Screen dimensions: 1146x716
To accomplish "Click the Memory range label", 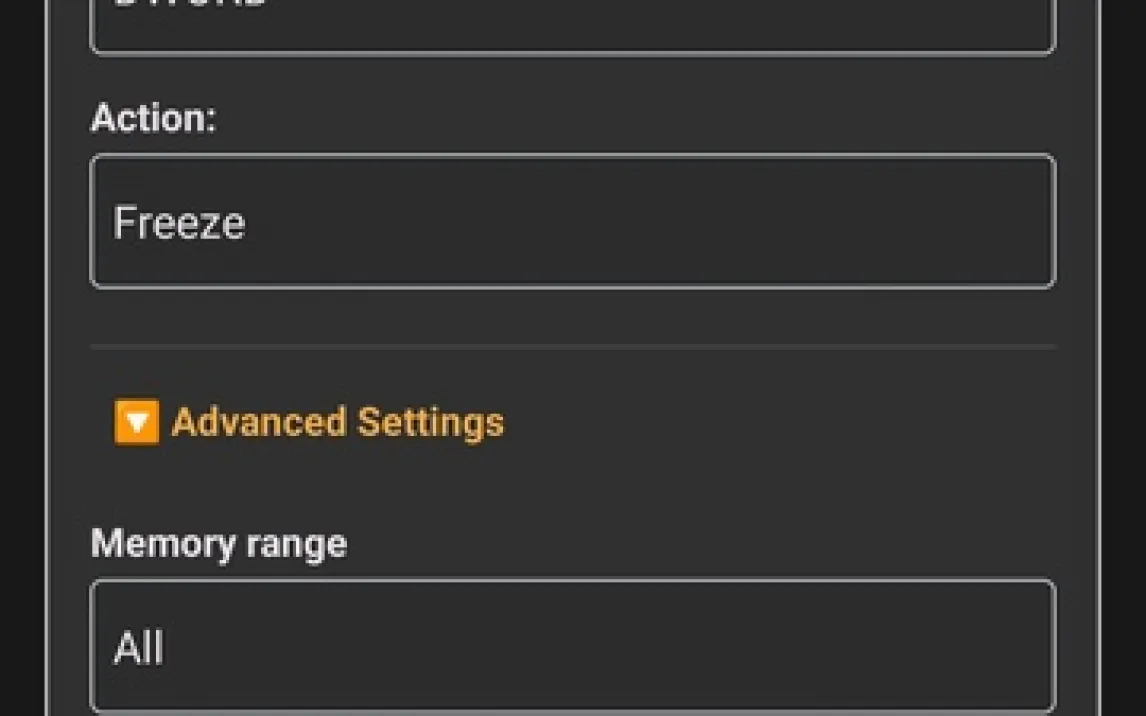I will [218, 544].
